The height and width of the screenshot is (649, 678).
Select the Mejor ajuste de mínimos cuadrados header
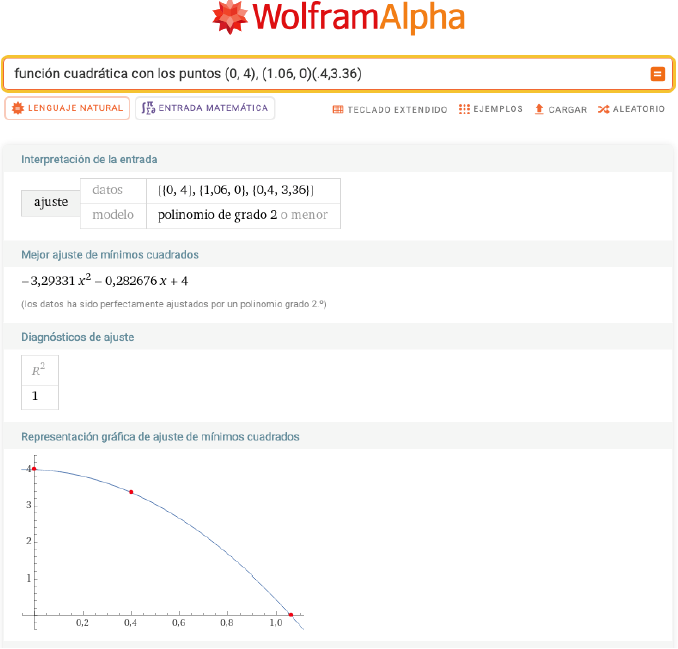tap(110, 254)
